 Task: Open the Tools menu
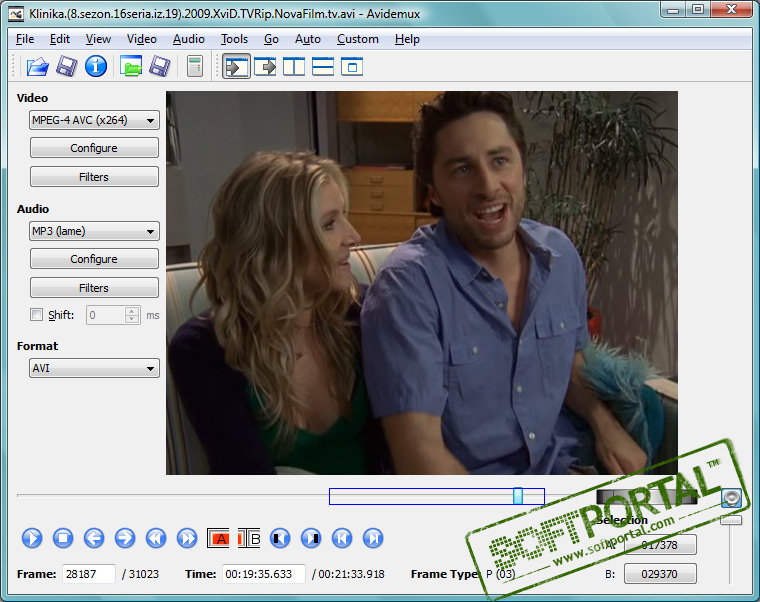click(234, 39)
